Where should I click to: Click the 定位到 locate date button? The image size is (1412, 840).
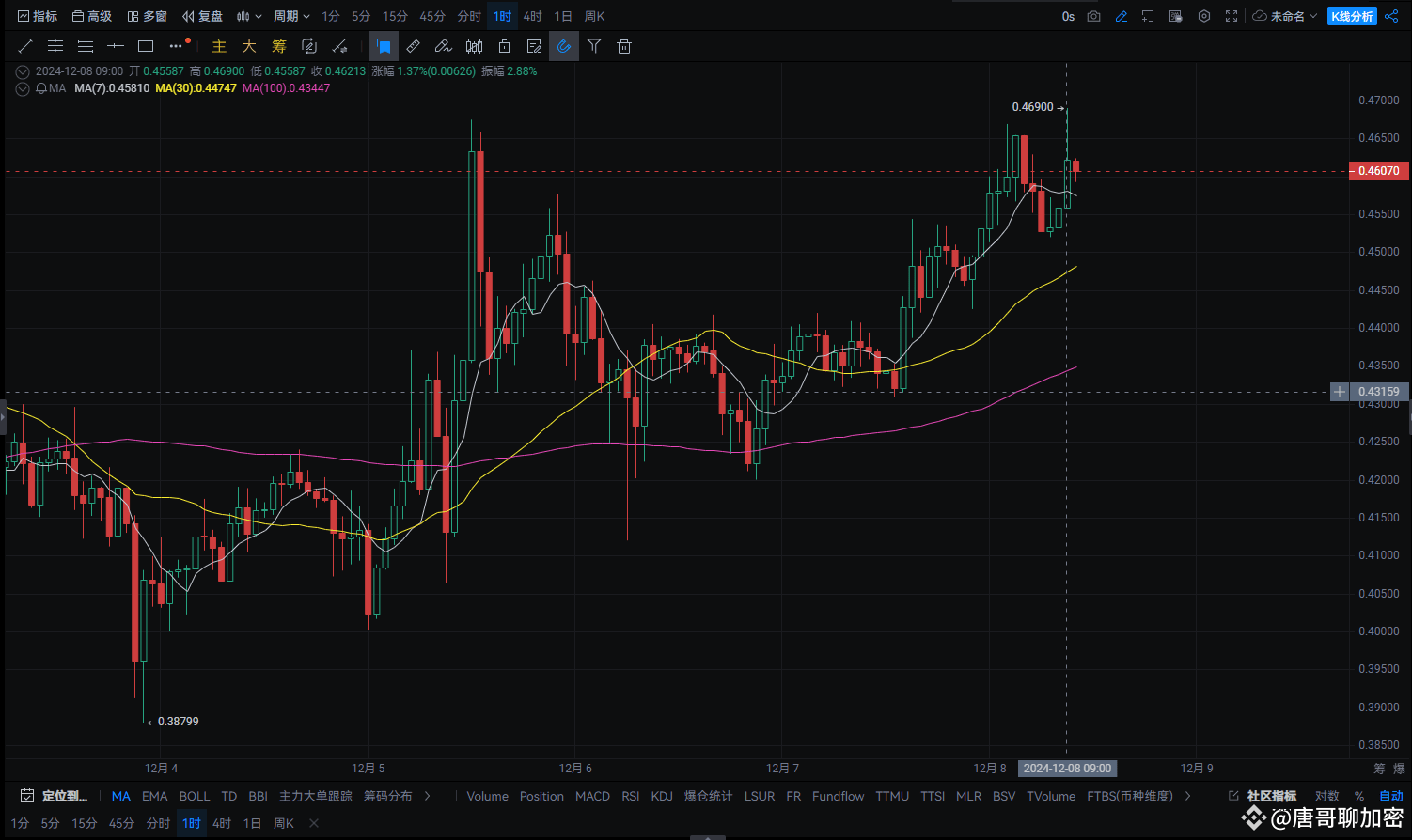(54, 796)
